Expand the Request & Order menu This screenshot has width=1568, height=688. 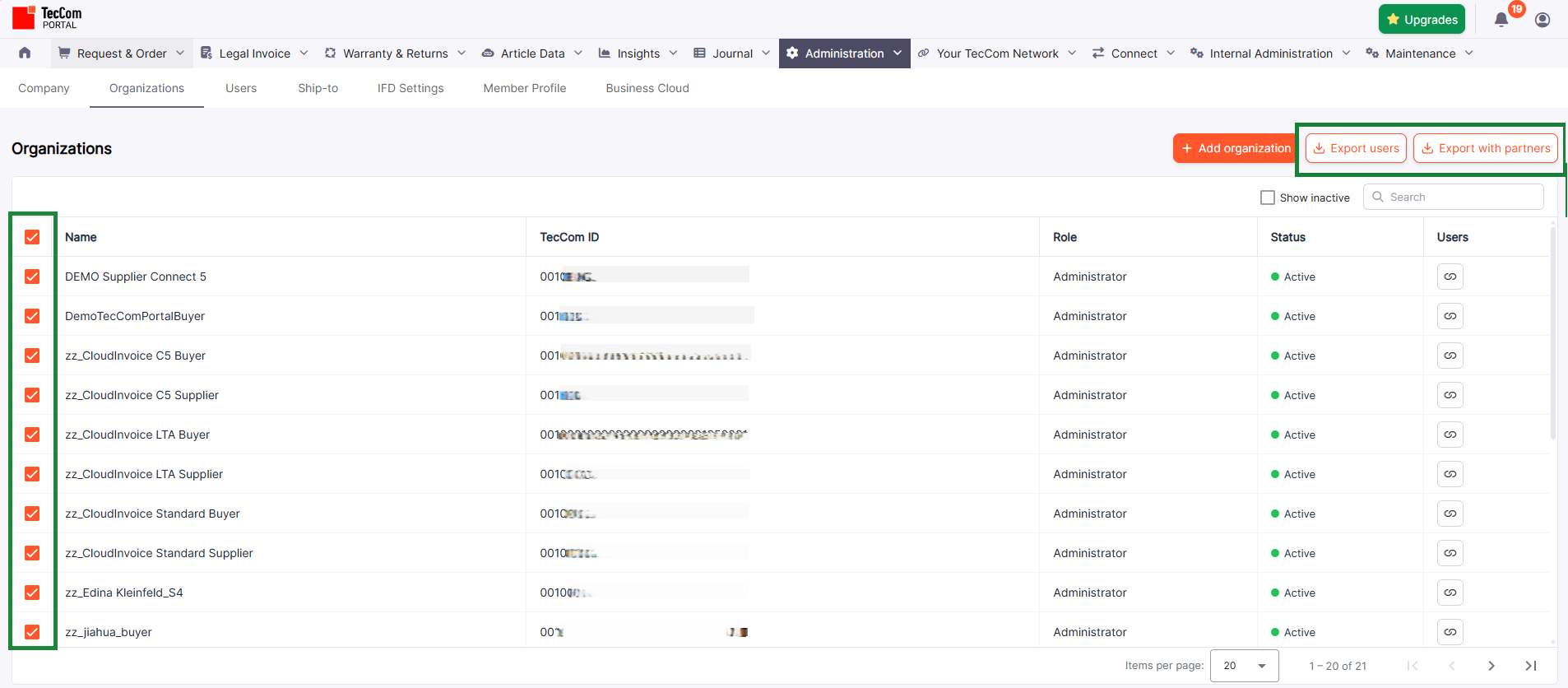click(121, 53)
